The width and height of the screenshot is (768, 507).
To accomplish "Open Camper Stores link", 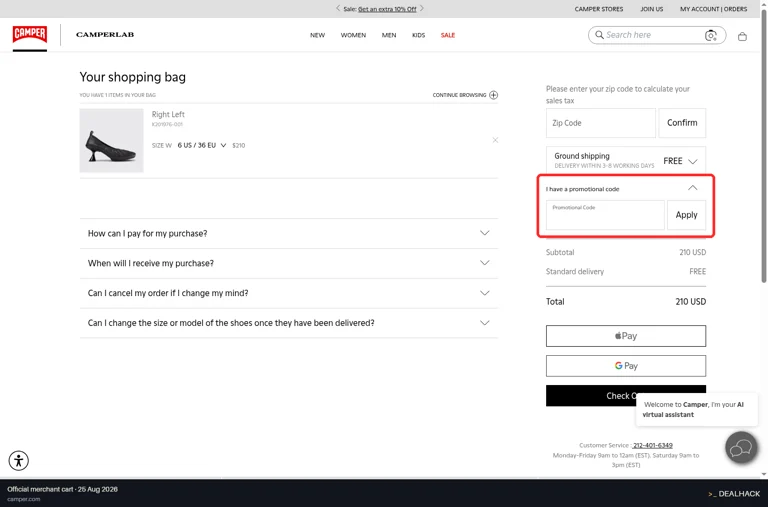I will 599,9.
